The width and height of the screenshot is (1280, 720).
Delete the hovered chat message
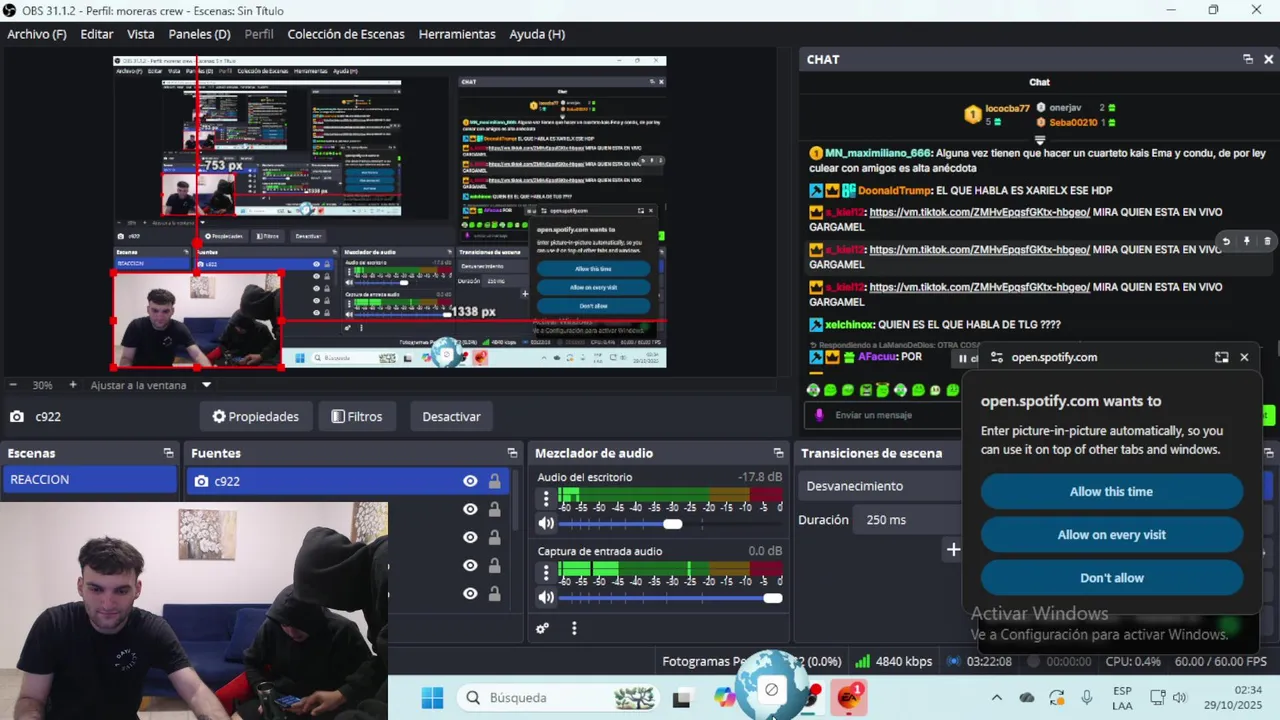click(x=1267, y=241)
